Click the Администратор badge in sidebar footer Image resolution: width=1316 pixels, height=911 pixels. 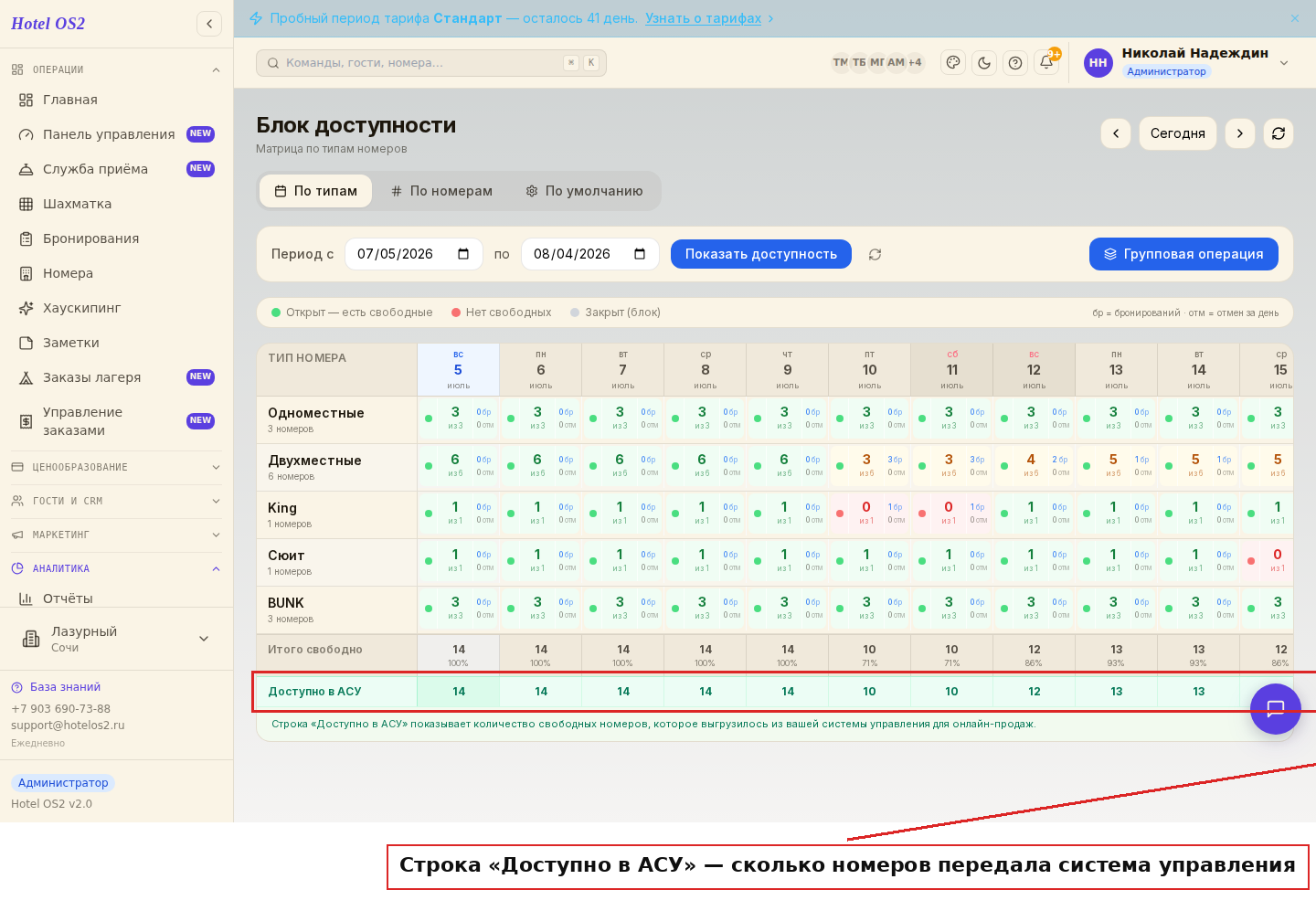63,783
